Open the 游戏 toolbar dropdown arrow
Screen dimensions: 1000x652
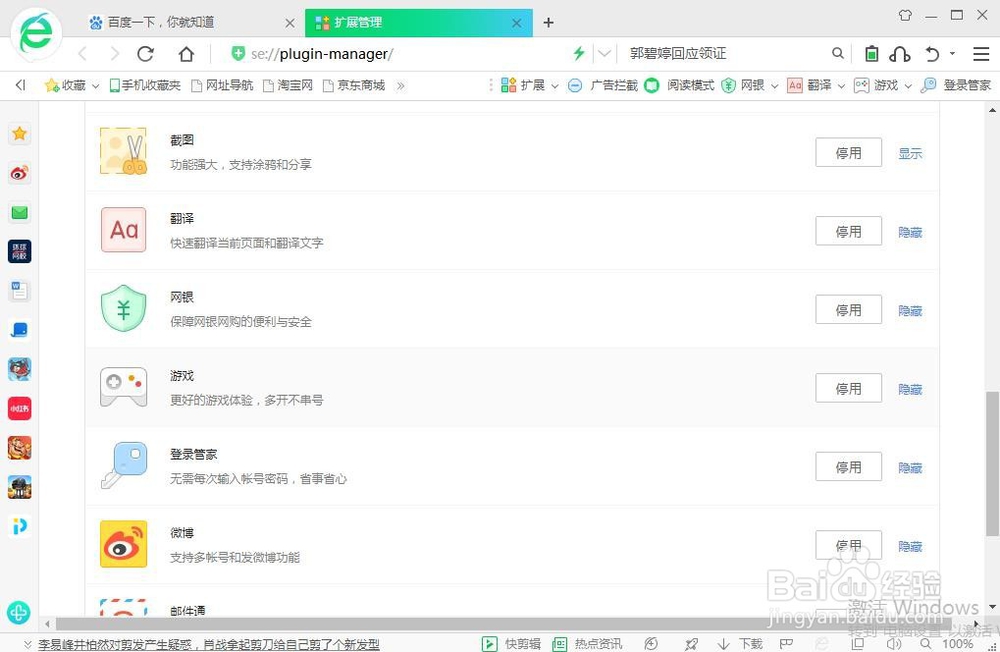click(908, 86)
